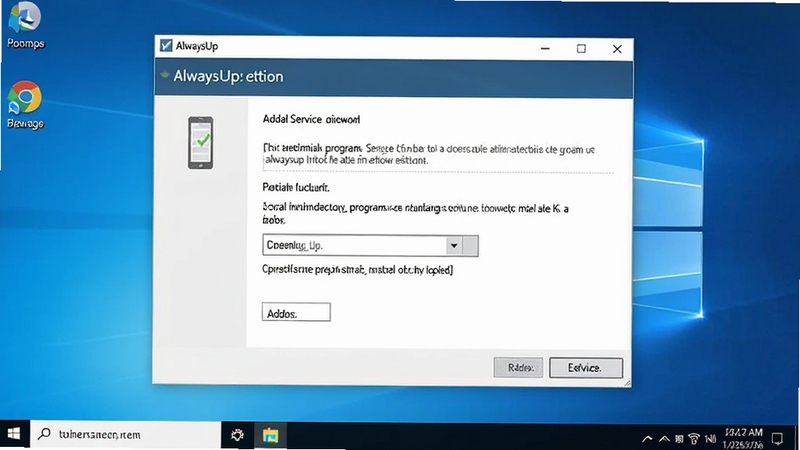Click the dropdown arrow of the combo box
Image resolution: width=800 pixels, height=450 pixels.
click(454, 245)
